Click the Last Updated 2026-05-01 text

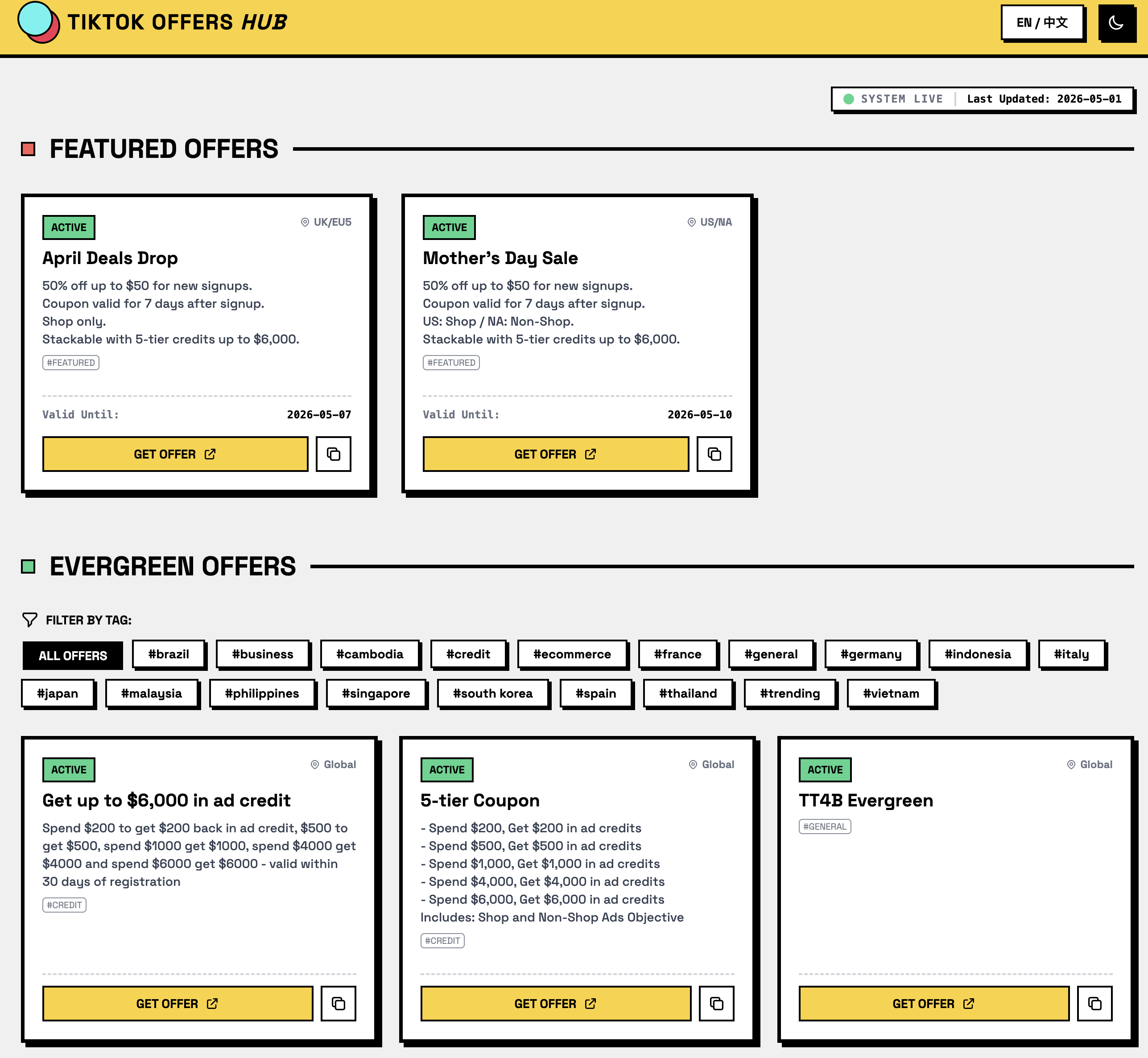pyautogui.click(x=1045, y=99)
